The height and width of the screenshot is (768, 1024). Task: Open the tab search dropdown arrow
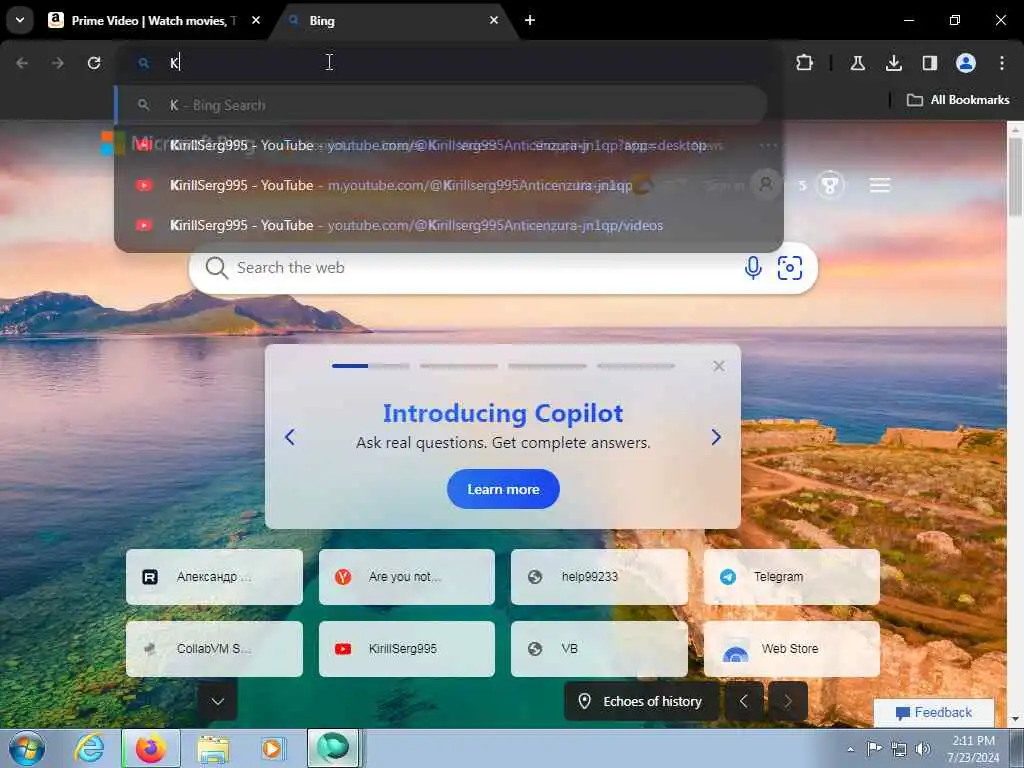(20, 20)
